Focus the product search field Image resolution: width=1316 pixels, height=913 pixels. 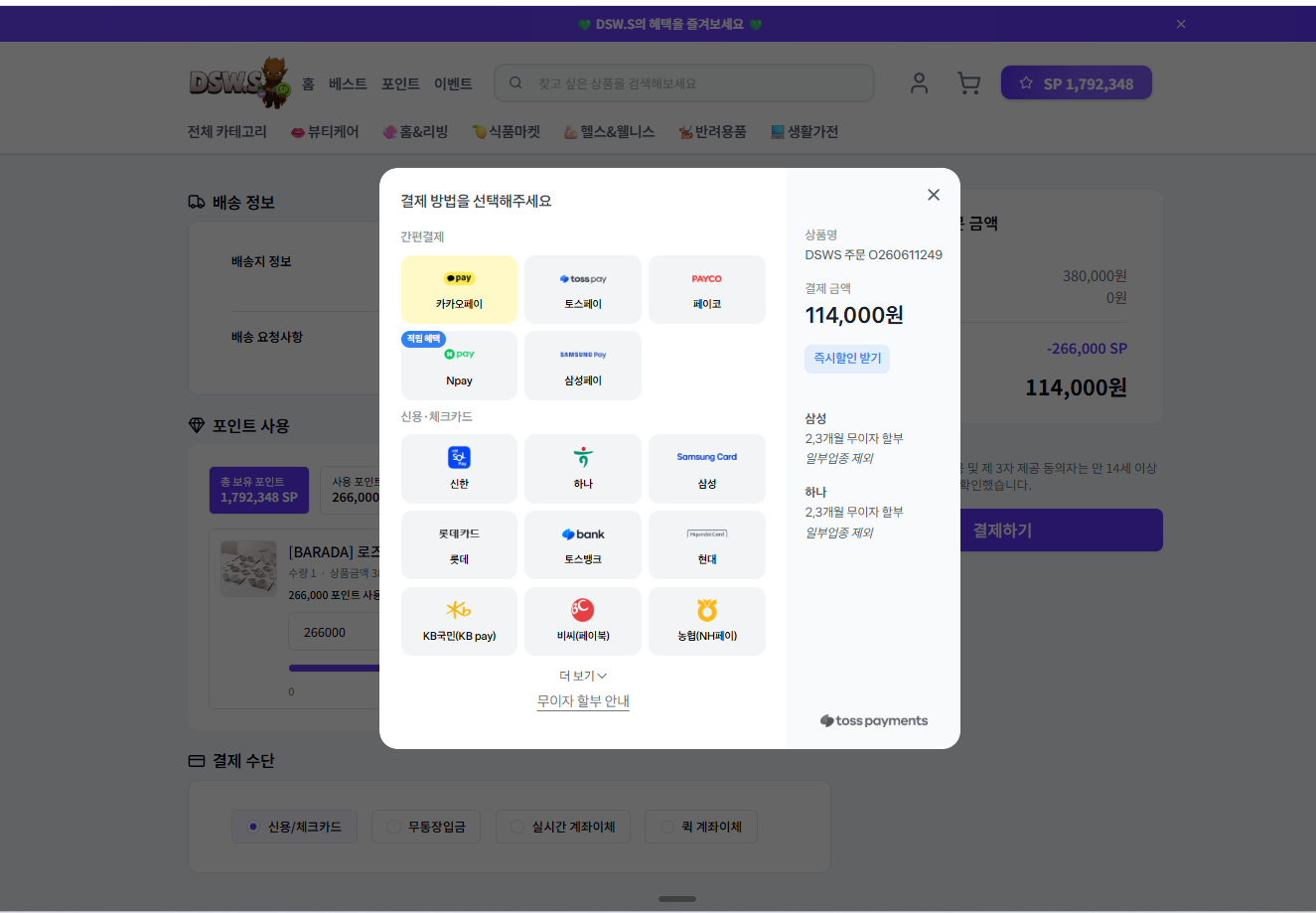click(684, 83)
